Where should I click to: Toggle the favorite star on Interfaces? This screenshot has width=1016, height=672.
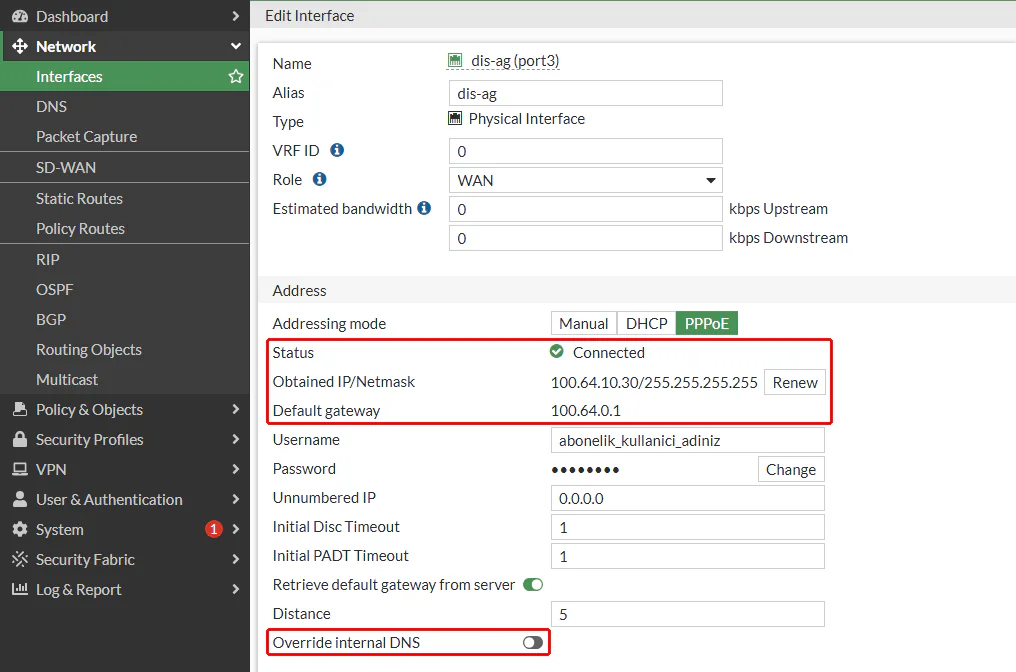coord(236,76)
